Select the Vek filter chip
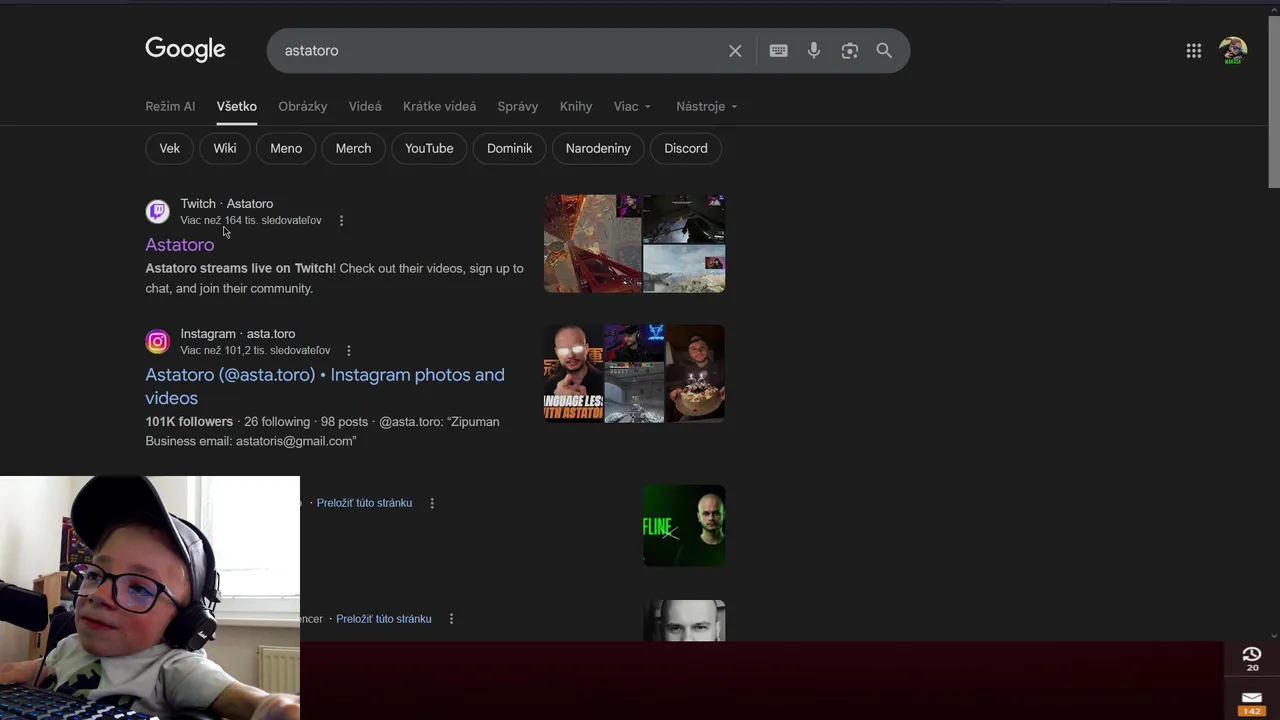Image resolution: width=1280 pixels, height=720 pixels. point(170,148)
